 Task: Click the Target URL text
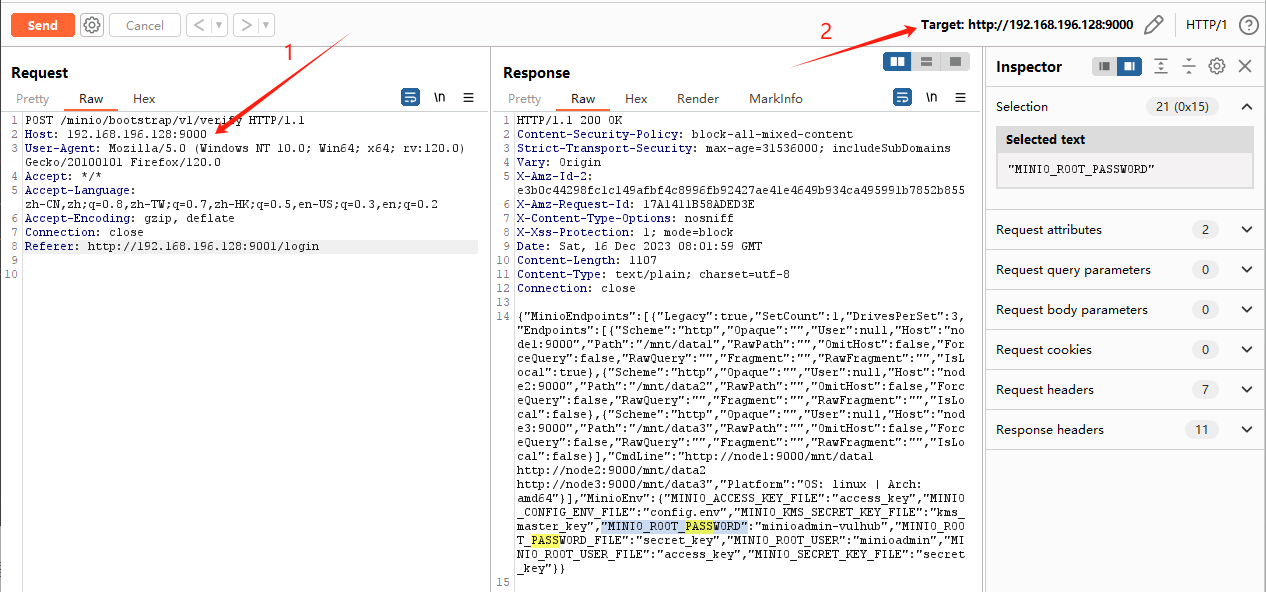tap(1027, 25)
